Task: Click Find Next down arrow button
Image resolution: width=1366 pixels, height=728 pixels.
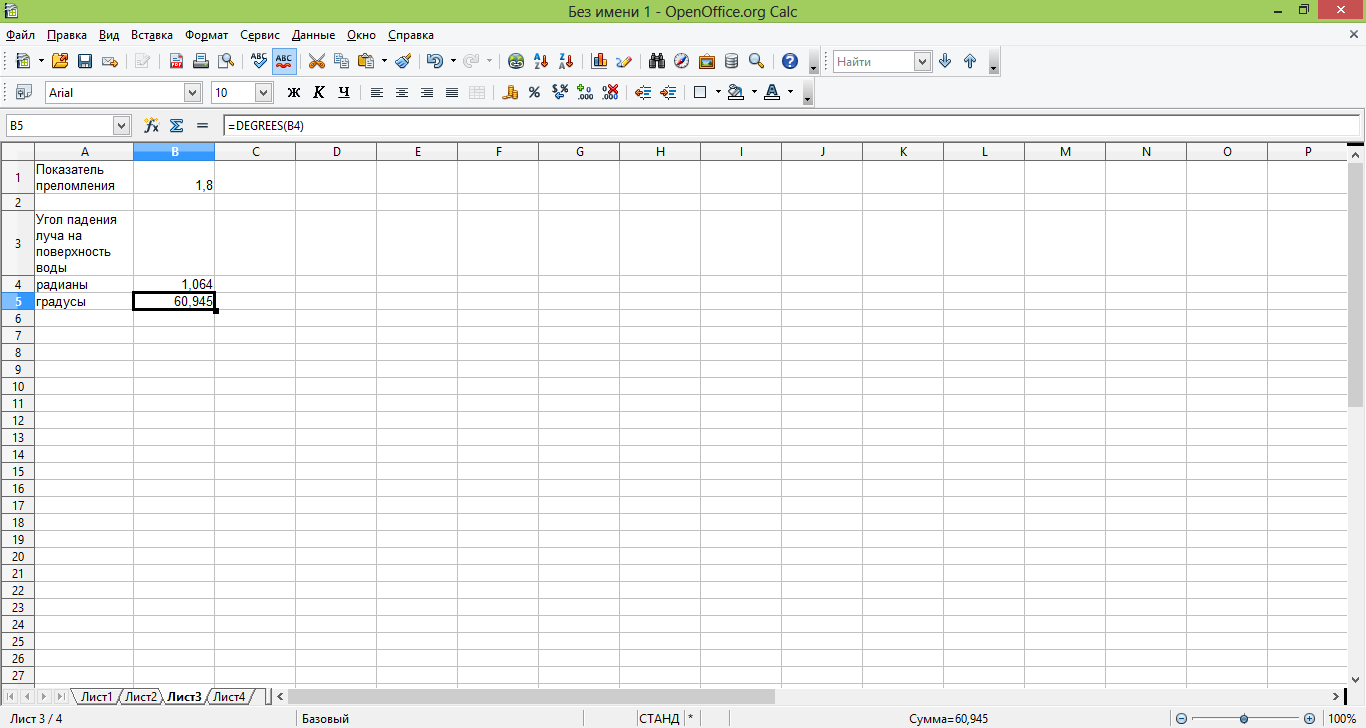Action: pyautogui.click(x=945, y=61)
